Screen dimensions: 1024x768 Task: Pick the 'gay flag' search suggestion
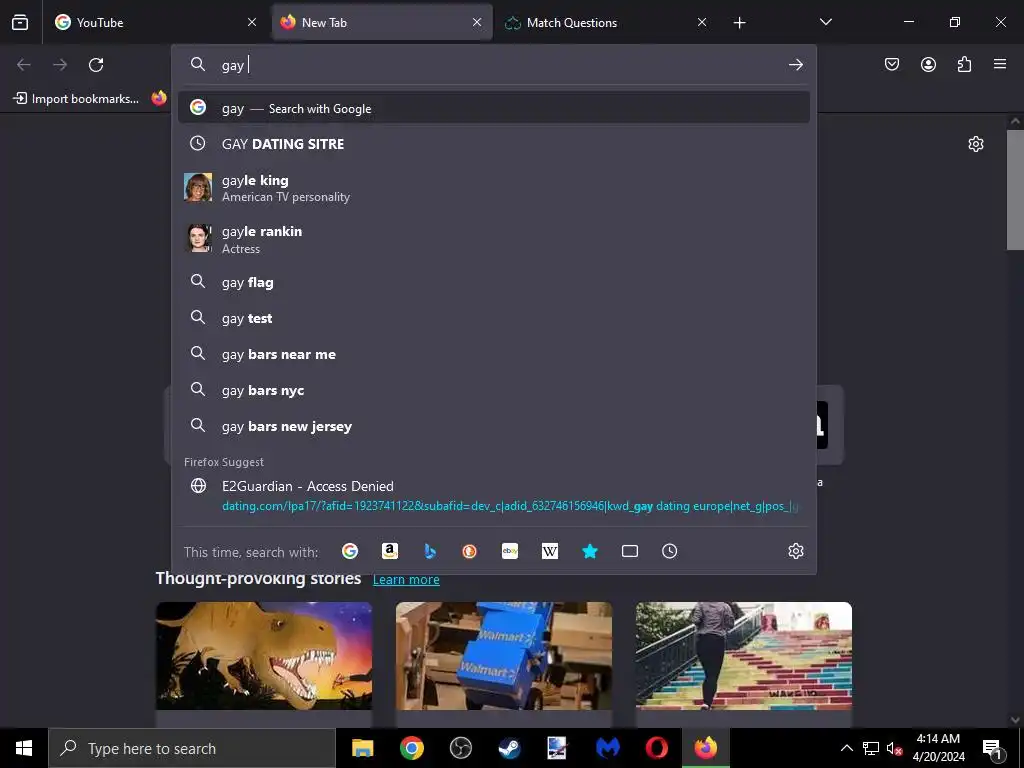(494, 282)
